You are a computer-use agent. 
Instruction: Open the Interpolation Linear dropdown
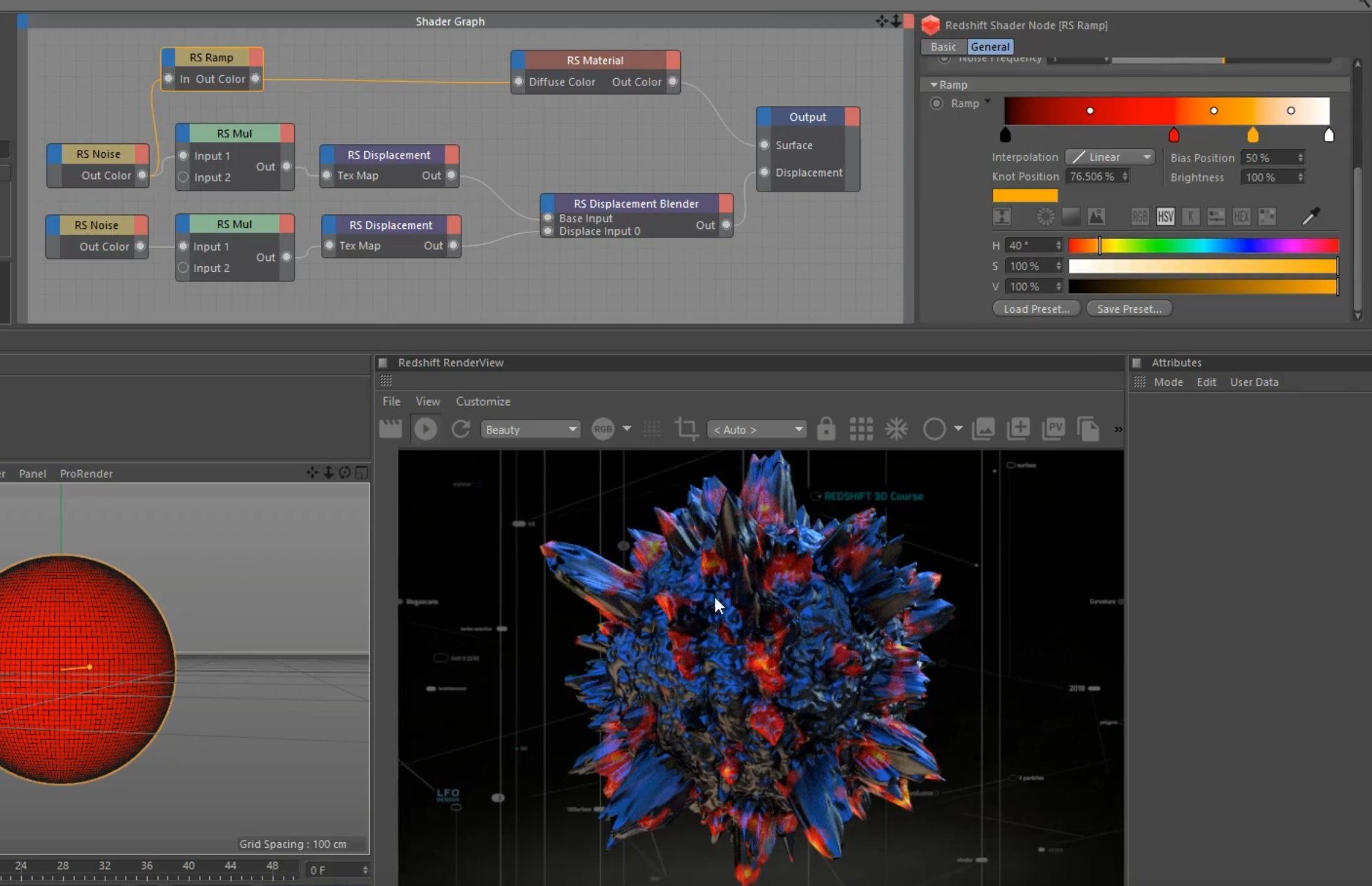(x=1109, y=157)
